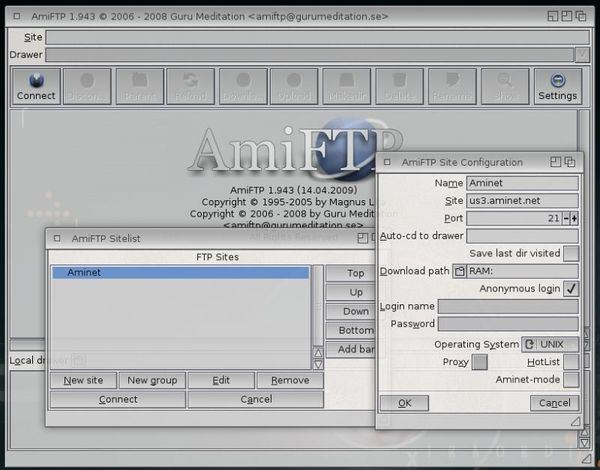Image resolution: width=600 pixels, height=470 pixels.
Task: Tick the Aminet-mode checkbox
Action: pos(571,380)
